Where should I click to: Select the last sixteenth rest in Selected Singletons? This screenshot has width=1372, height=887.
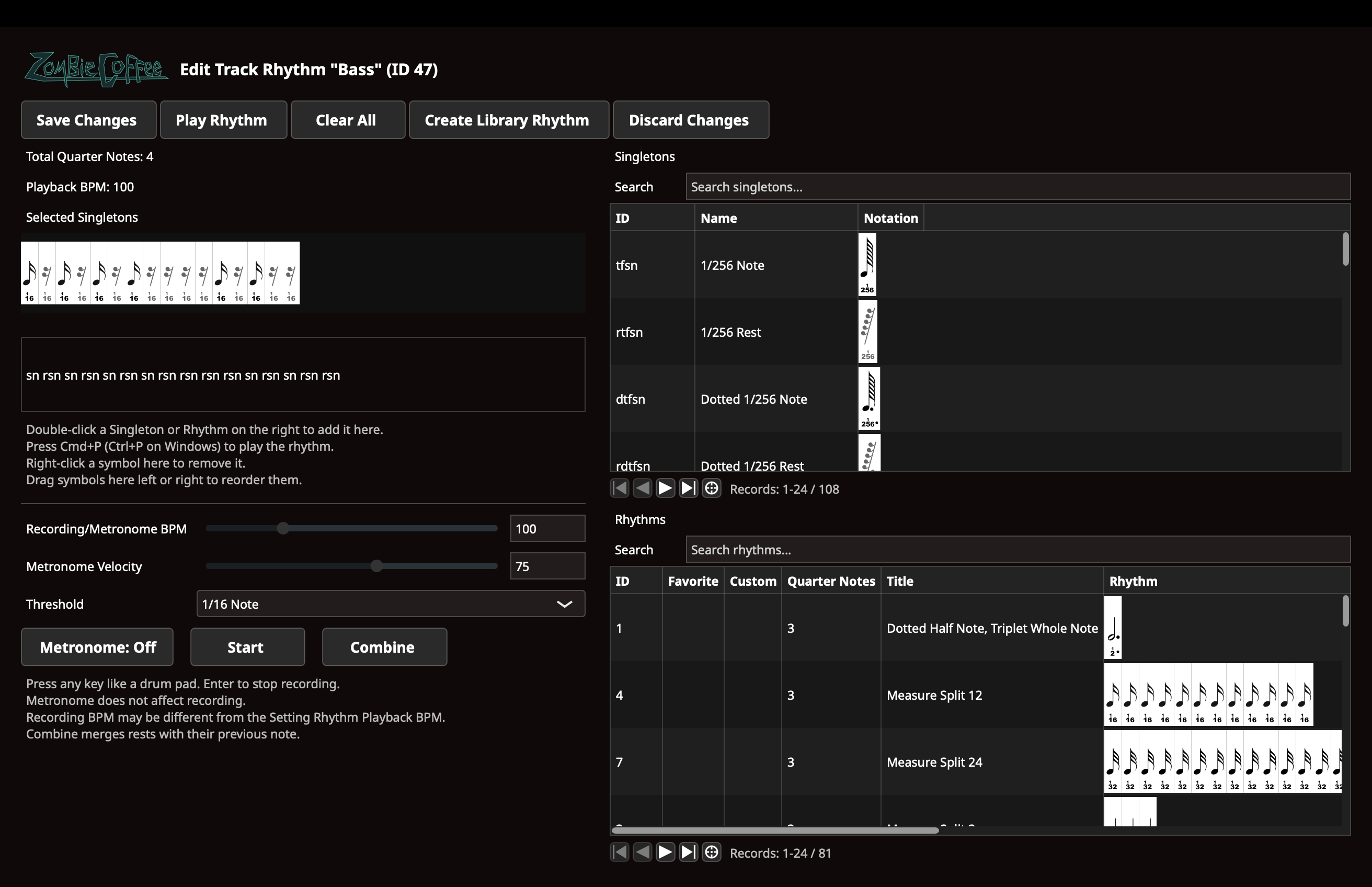291,273
